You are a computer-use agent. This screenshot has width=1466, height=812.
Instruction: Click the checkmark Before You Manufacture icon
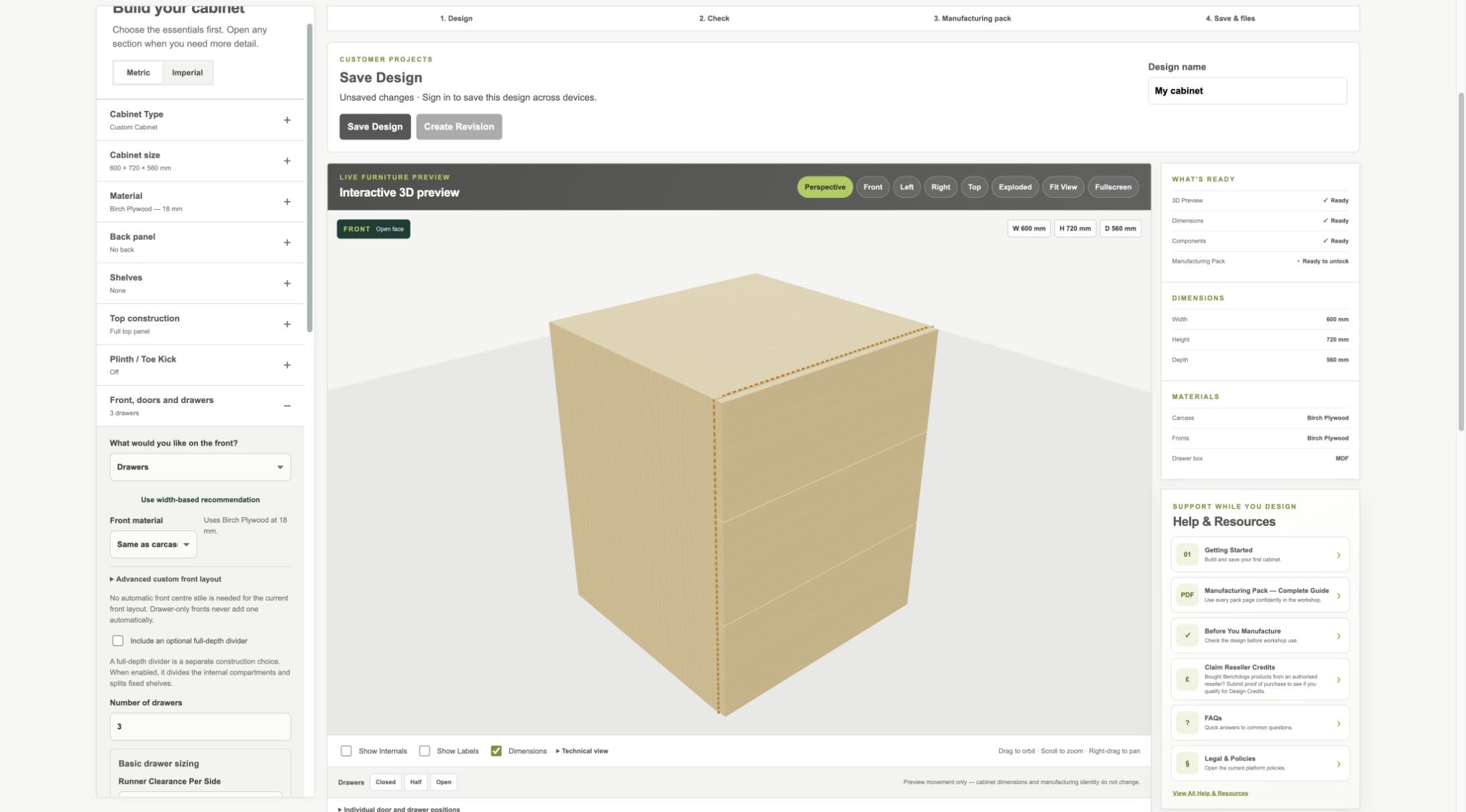pyautogui.click(x=1187, y=636)
